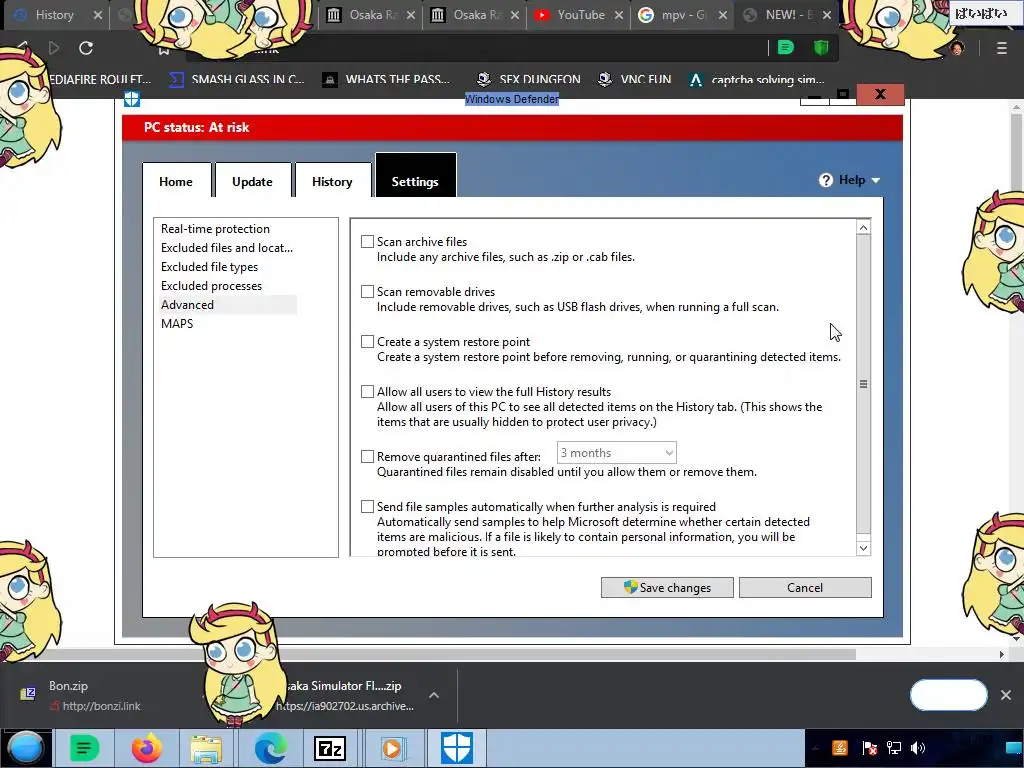Screen dimensions: 1024x768
Task: Click the Save changes button
Action: coord(667,588)
